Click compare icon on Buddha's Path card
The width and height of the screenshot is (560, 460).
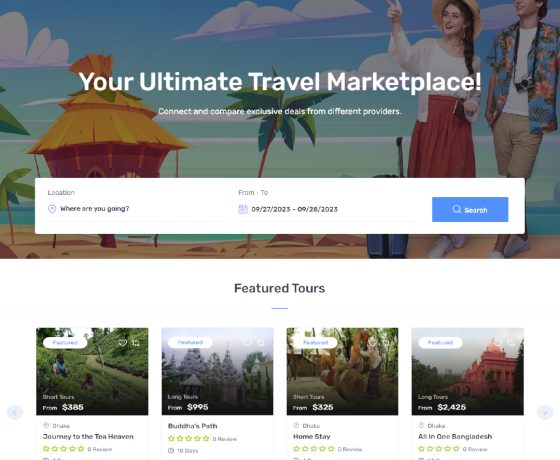[x=261, y=342]
